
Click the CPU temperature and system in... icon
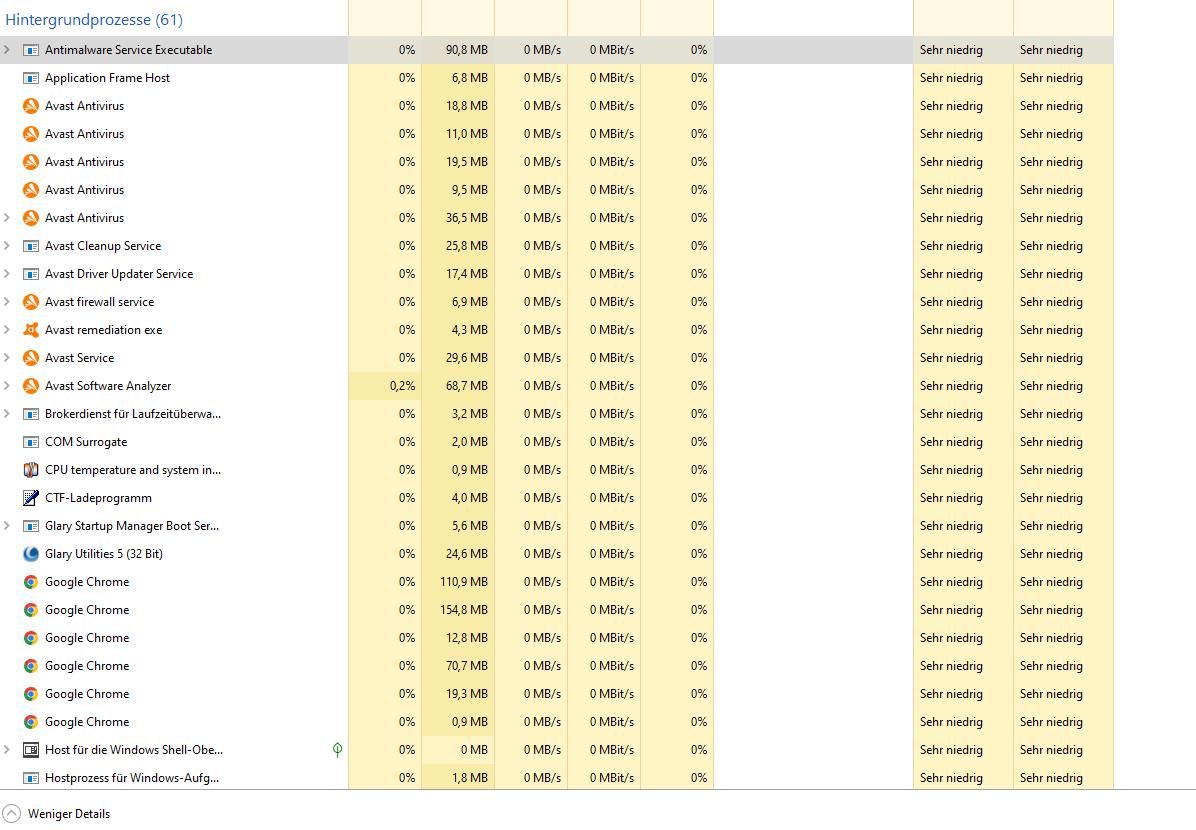31,470
